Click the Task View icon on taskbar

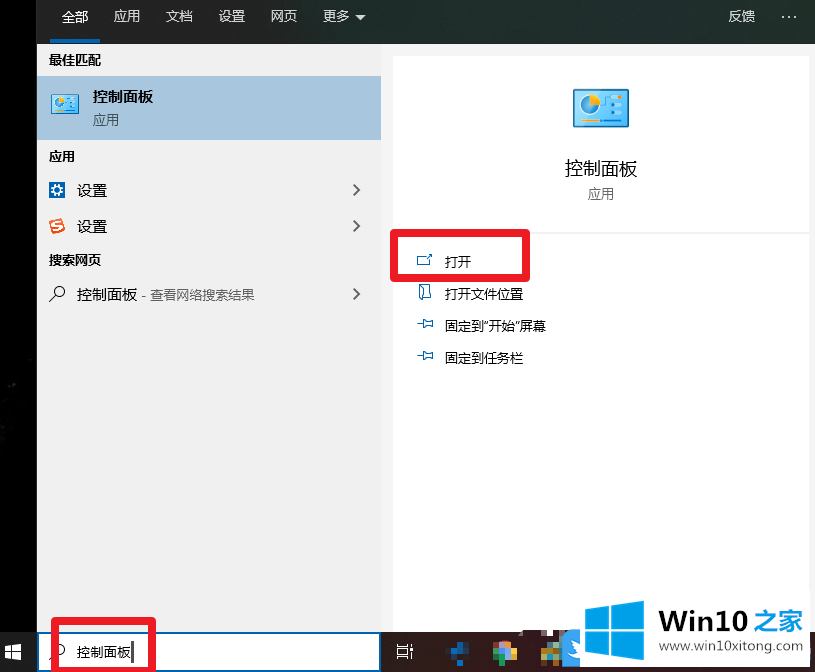(404, 651)
